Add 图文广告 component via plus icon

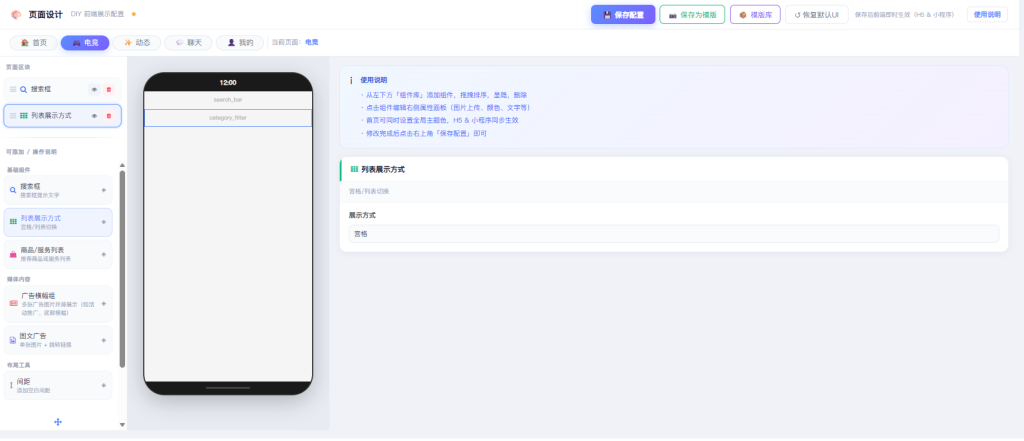tap(103, 340)
